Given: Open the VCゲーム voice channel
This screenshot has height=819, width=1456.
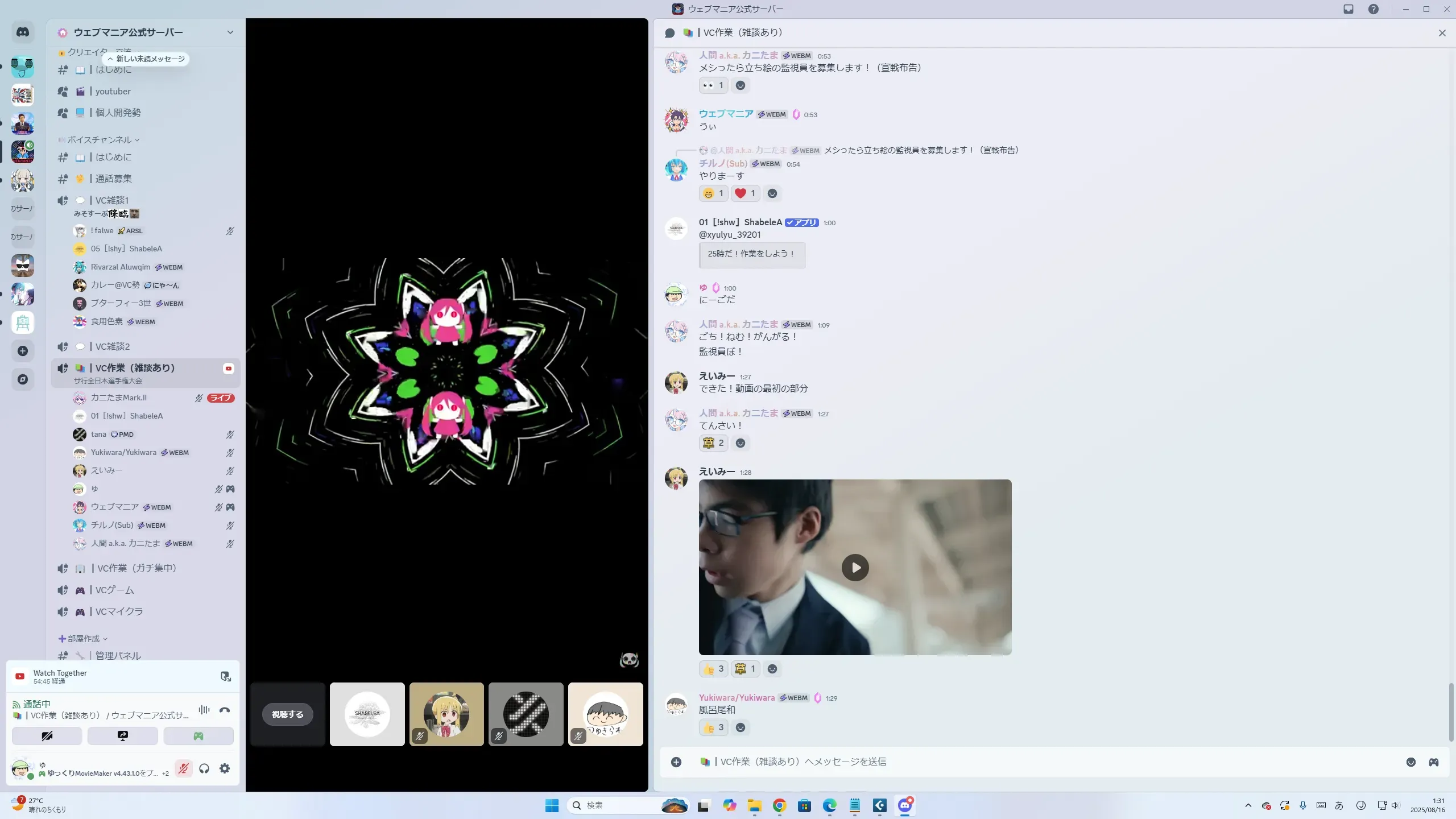Looking at the screenshot, I should coord(115,590).
